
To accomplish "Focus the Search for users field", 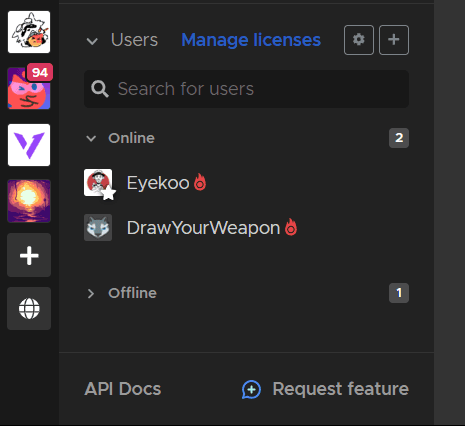I will [x=246, y=89].
